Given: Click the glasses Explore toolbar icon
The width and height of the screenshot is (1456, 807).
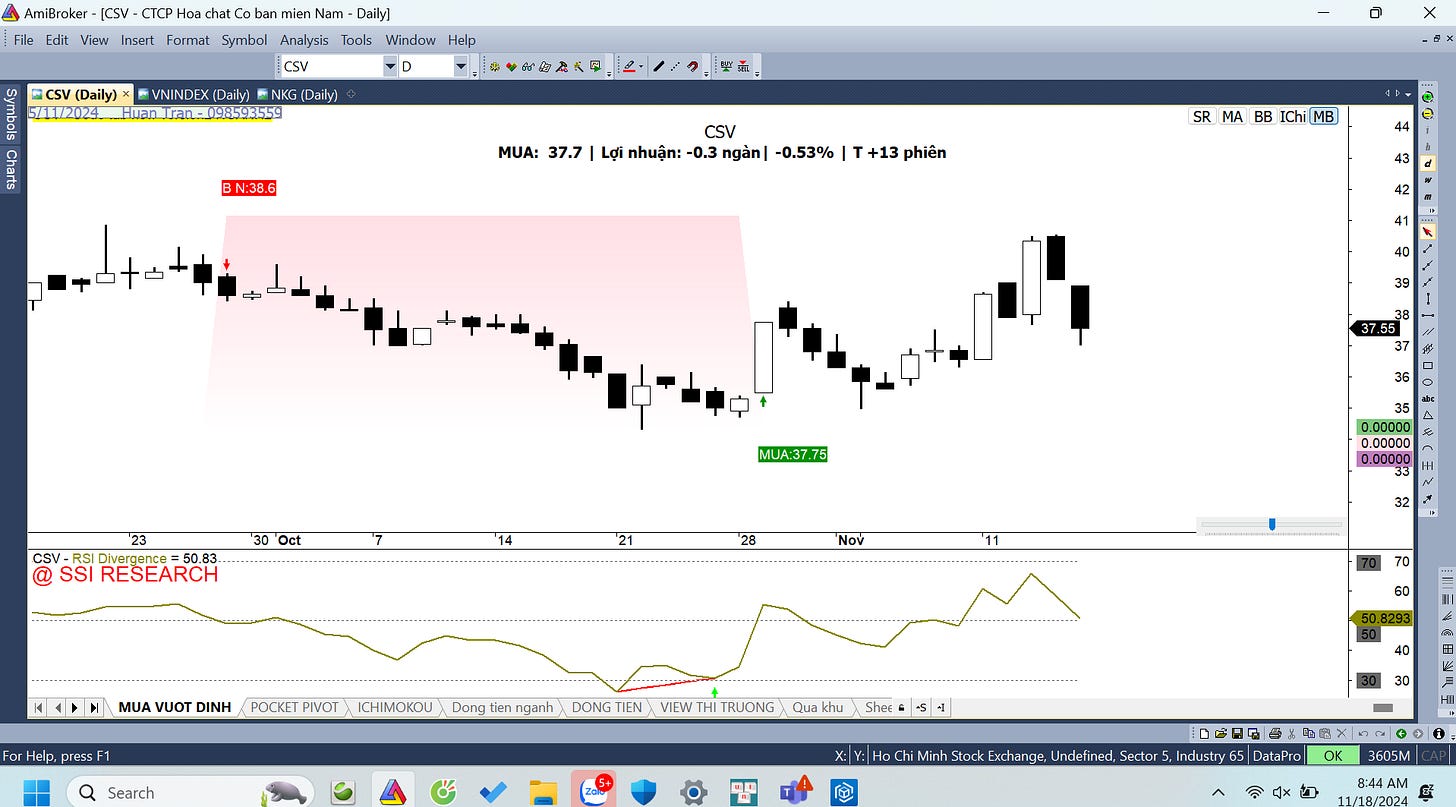Looking at the screenshot, I should (528, 67).
